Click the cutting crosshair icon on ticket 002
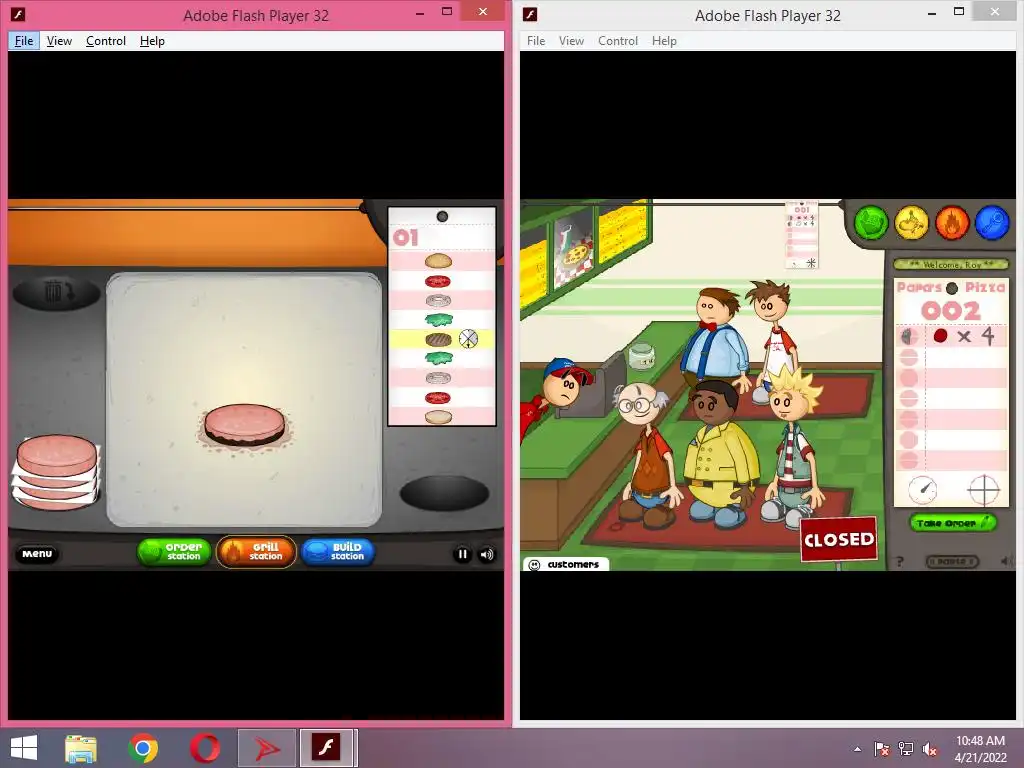The width and height of the screenshot is (1024, 768). (x=983, y=489)
